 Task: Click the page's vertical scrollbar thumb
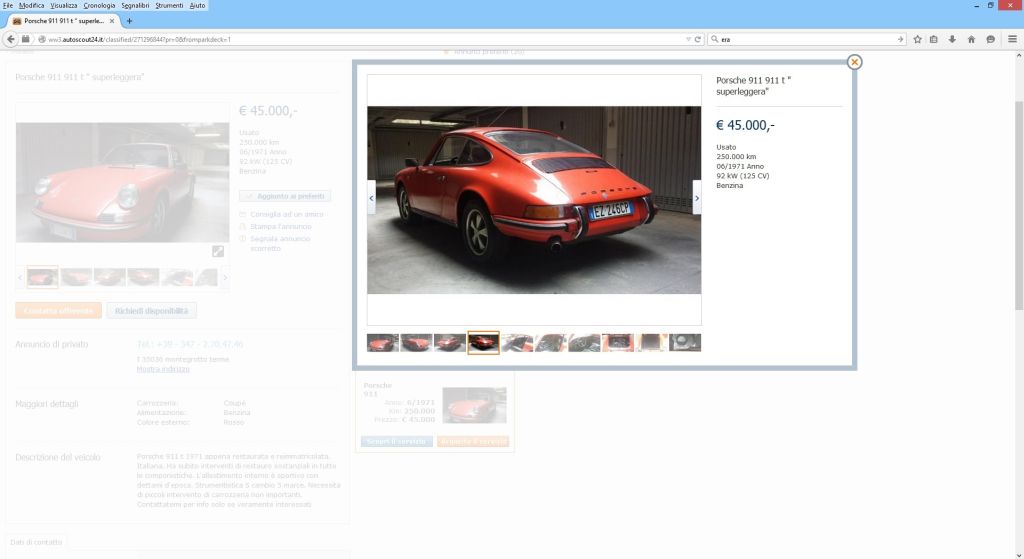click(x=1019, y=206)
